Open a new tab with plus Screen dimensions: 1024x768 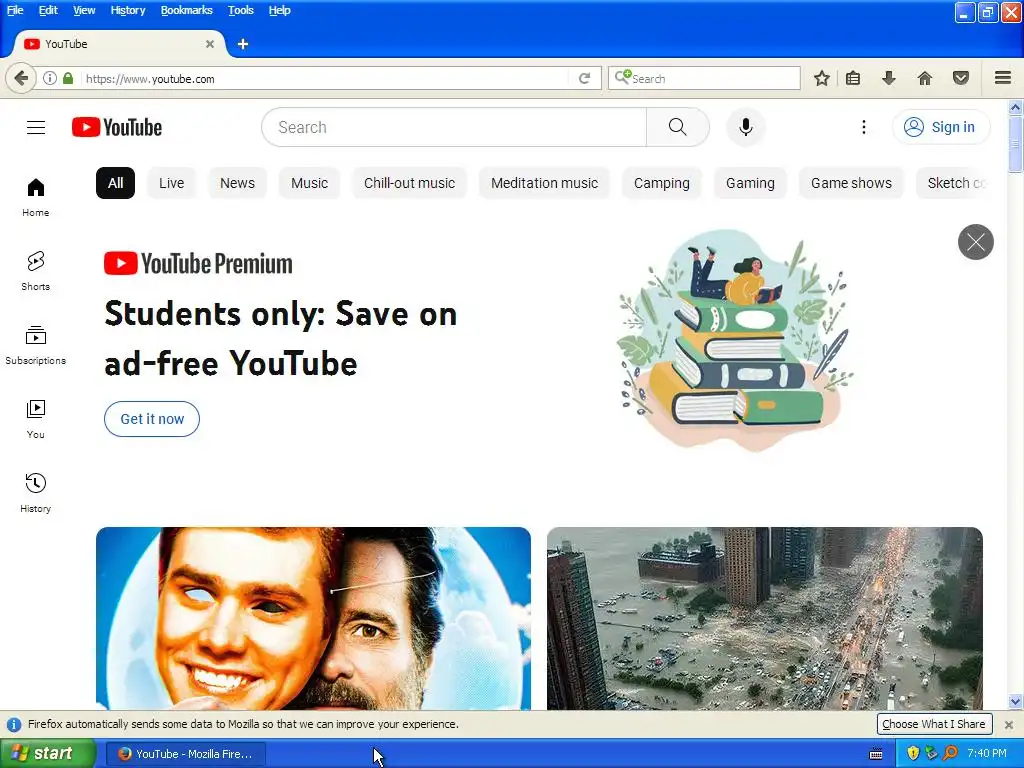tap(243, 44)
